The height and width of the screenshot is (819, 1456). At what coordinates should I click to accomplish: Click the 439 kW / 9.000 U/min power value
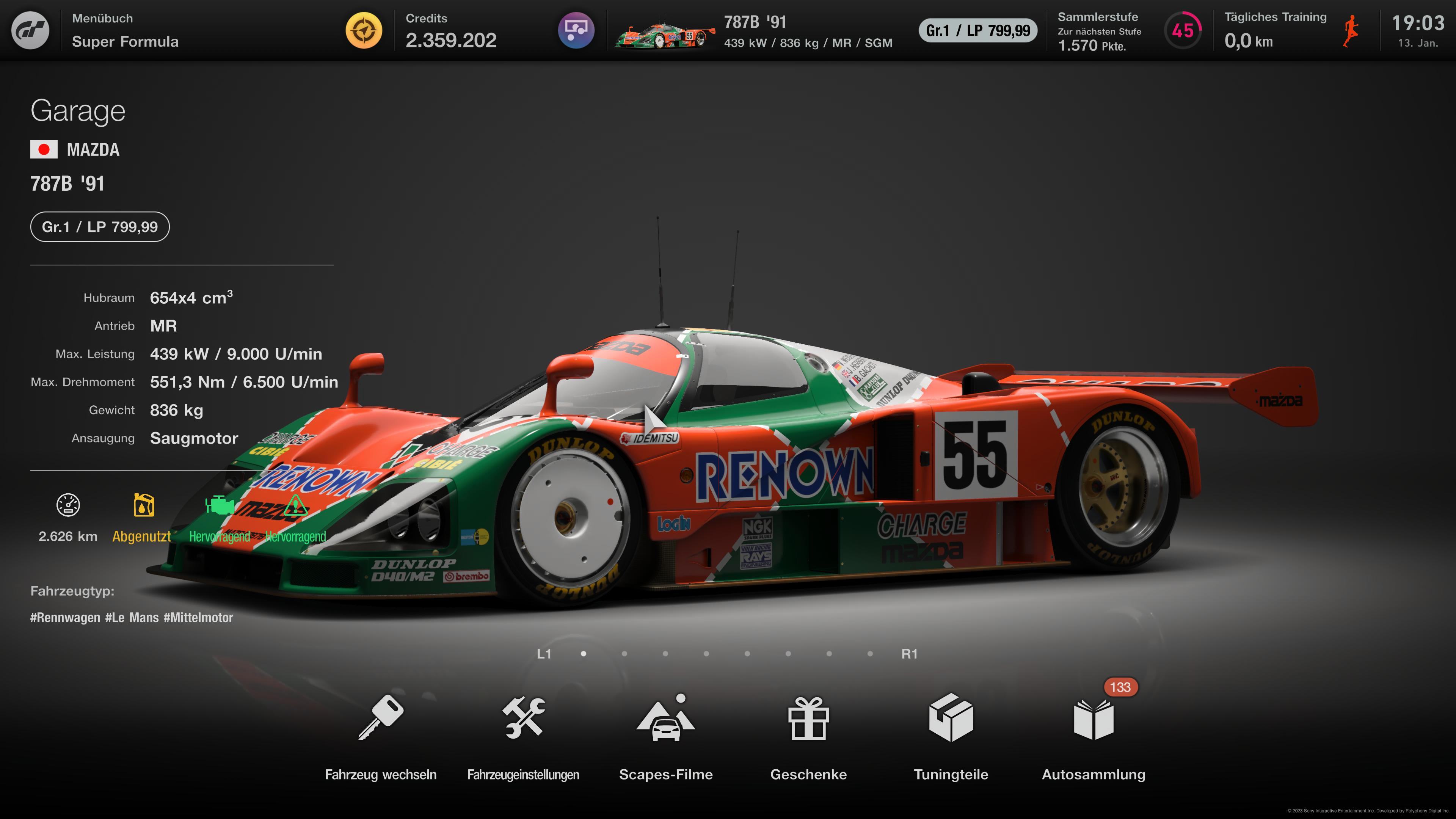click(236, 354)
